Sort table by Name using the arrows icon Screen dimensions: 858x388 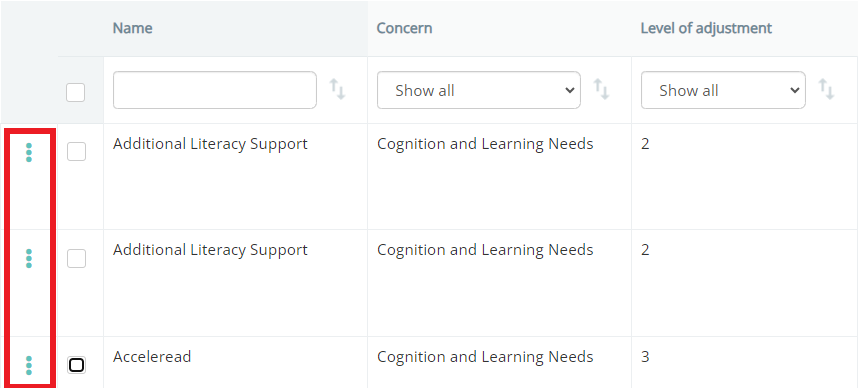click(337, 89)
